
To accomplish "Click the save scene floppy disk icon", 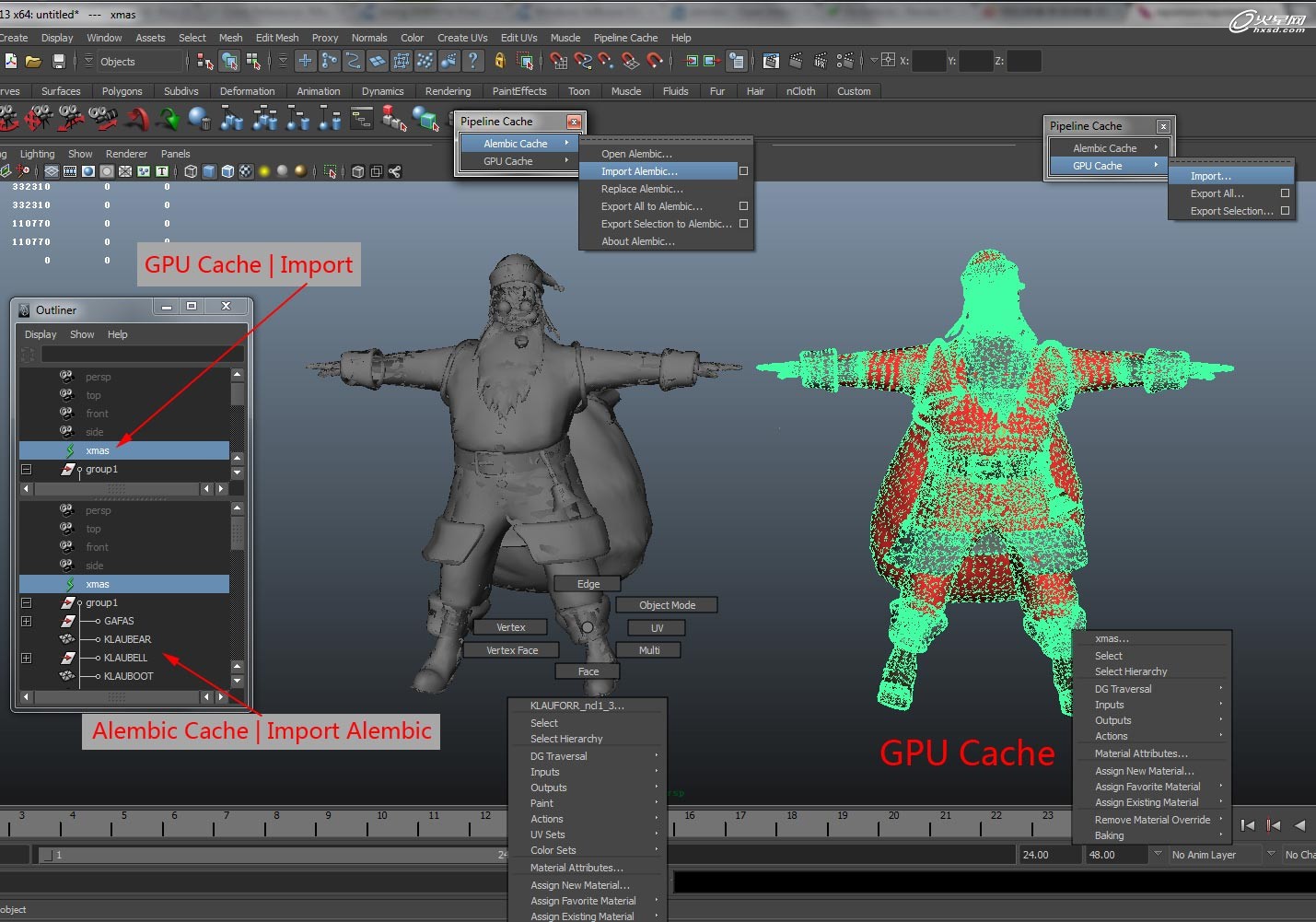I will click(58, 62).
